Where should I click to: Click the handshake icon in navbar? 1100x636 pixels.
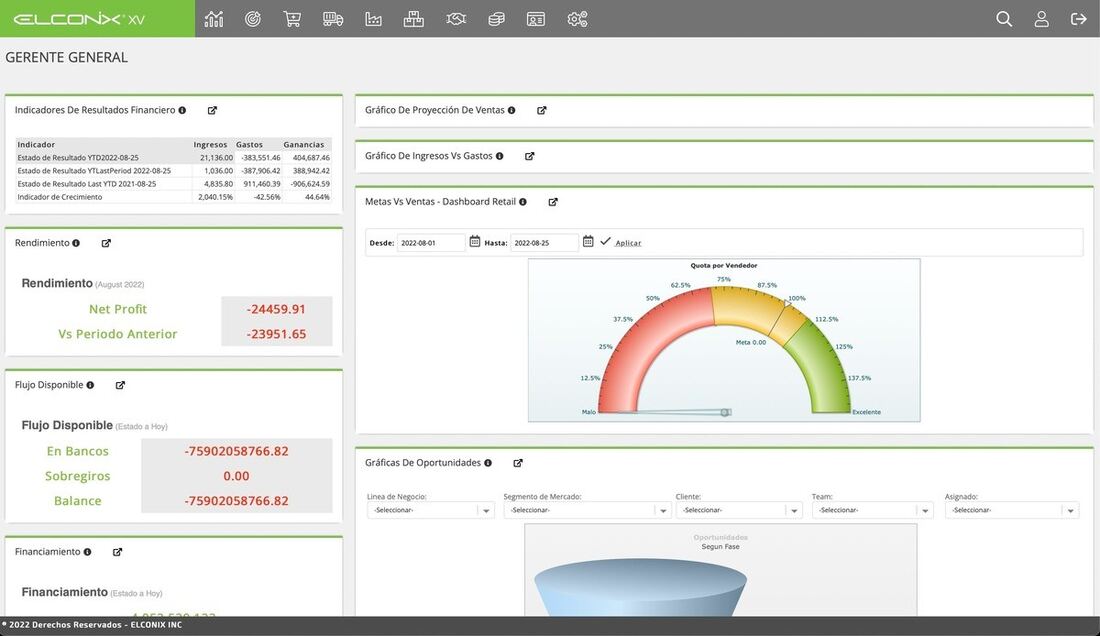456,19
